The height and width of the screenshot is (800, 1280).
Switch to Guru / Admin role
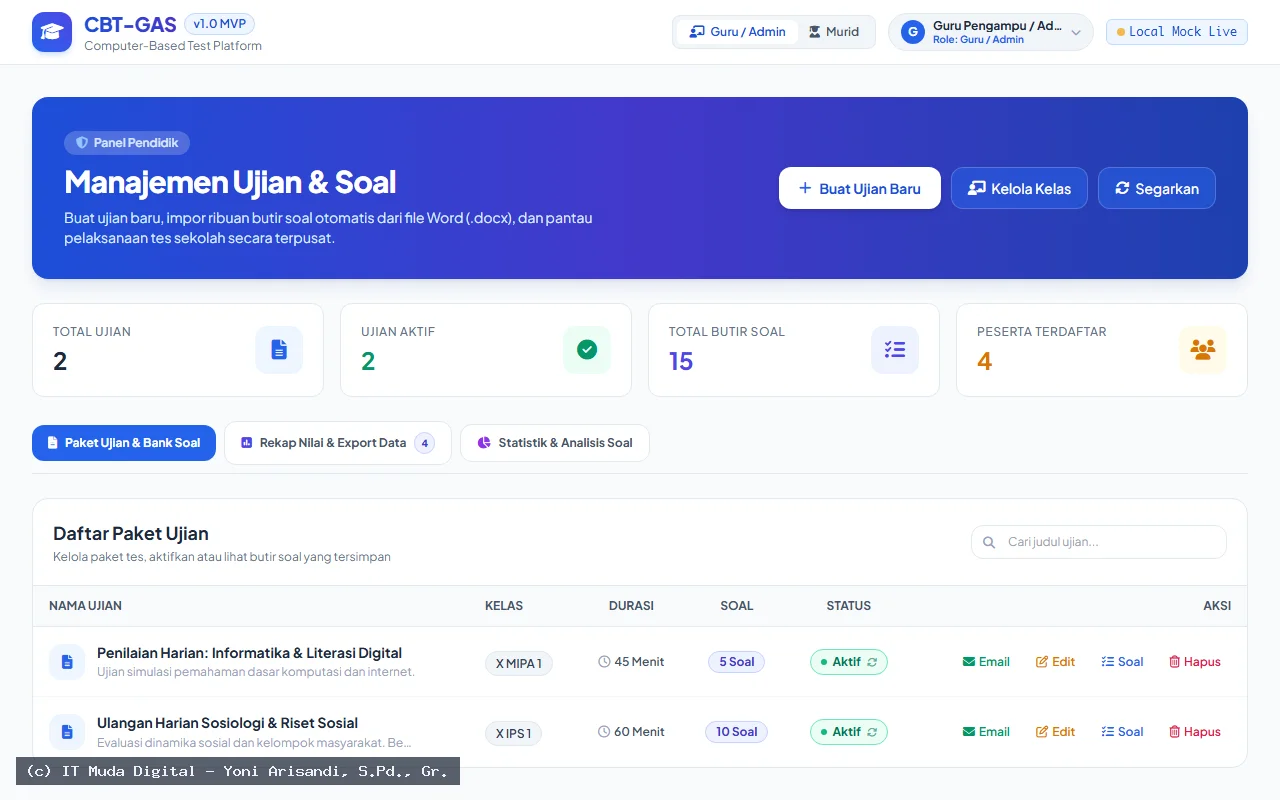(738, 32)
